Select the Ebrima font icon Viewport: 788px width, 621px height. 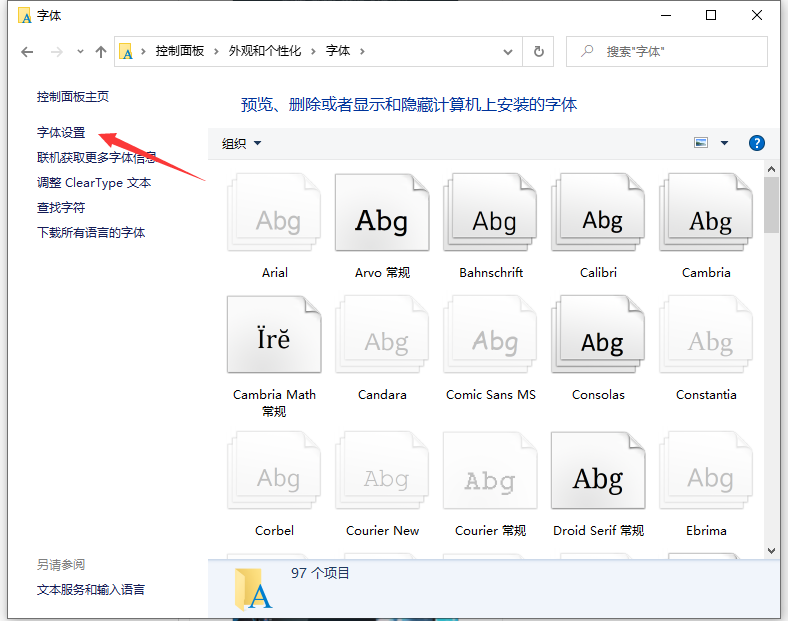click(706, 470)
